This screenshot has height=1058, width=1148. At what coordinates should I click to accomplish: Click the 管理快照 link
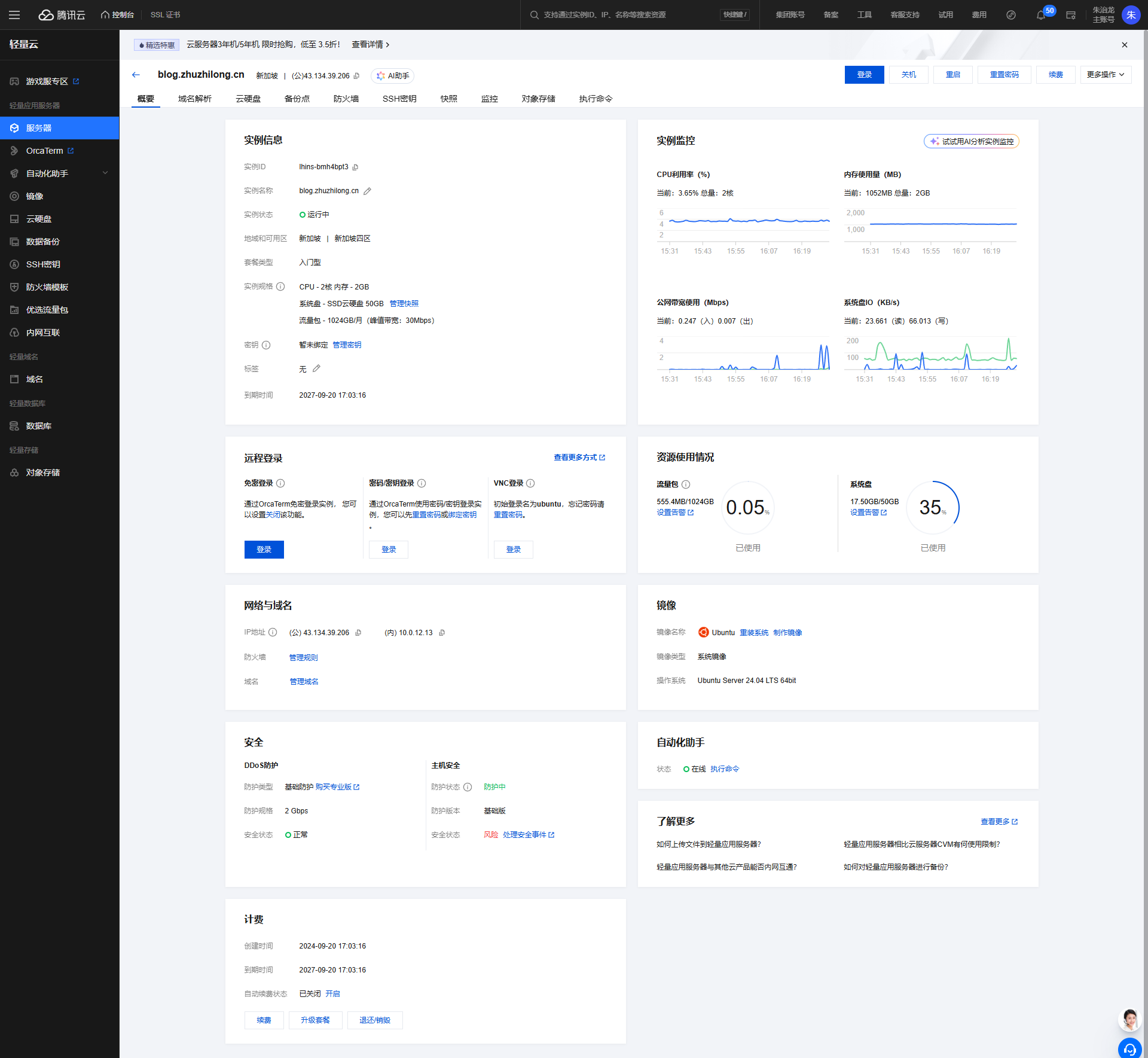404,304
